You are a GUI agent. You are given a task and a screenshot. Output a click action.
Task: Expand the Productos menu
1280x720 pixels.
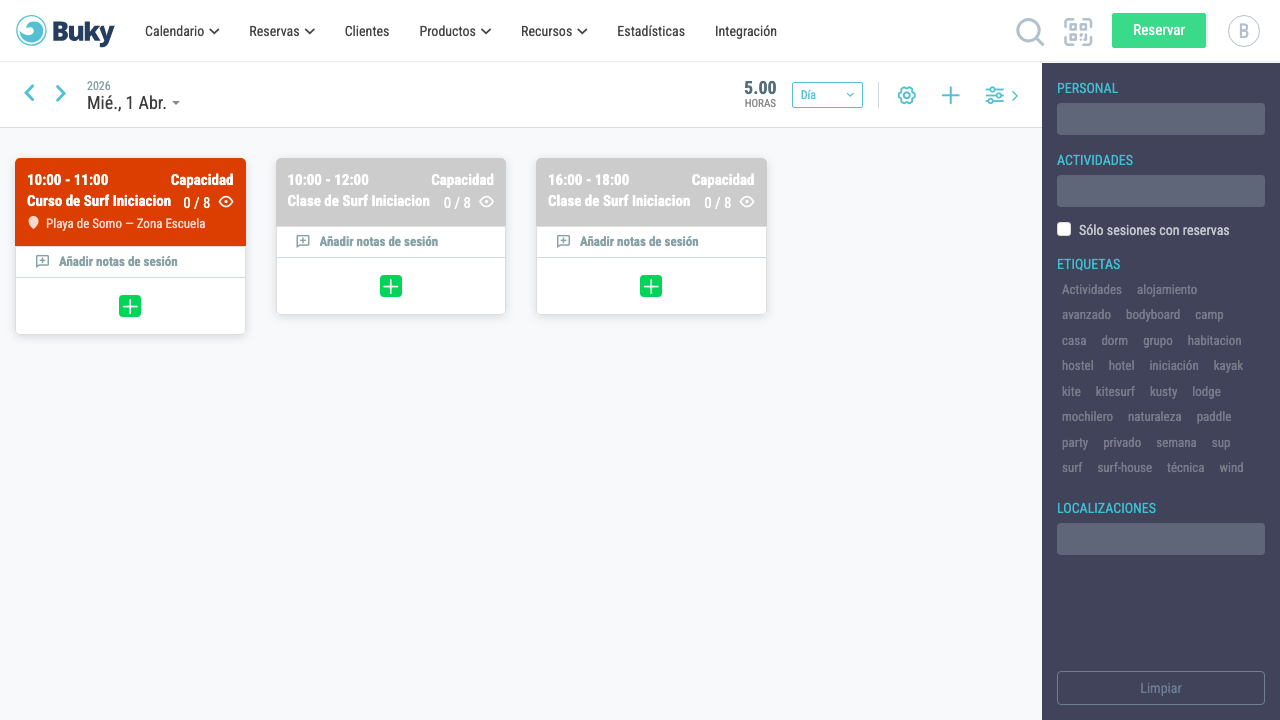455,31
